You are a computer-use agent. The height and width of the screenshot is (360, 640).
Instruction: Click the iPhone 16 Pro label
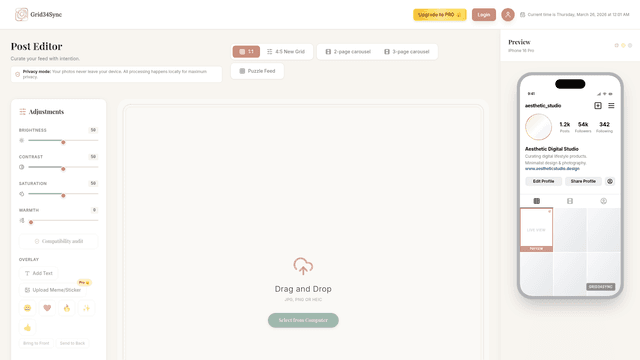click(x=521, y=51)
